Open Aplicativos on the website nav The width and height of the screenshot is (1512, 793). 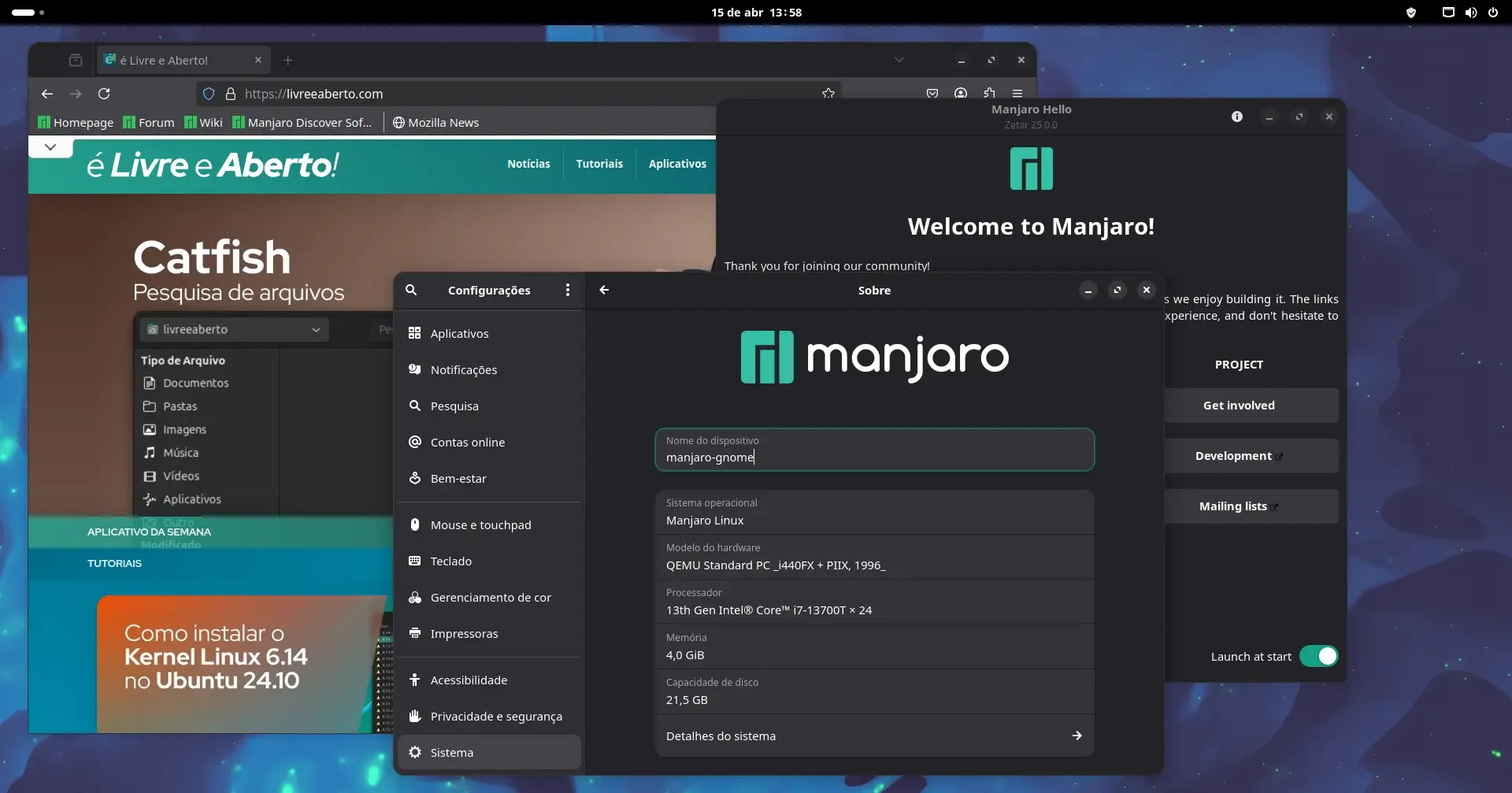coord(677,164)
